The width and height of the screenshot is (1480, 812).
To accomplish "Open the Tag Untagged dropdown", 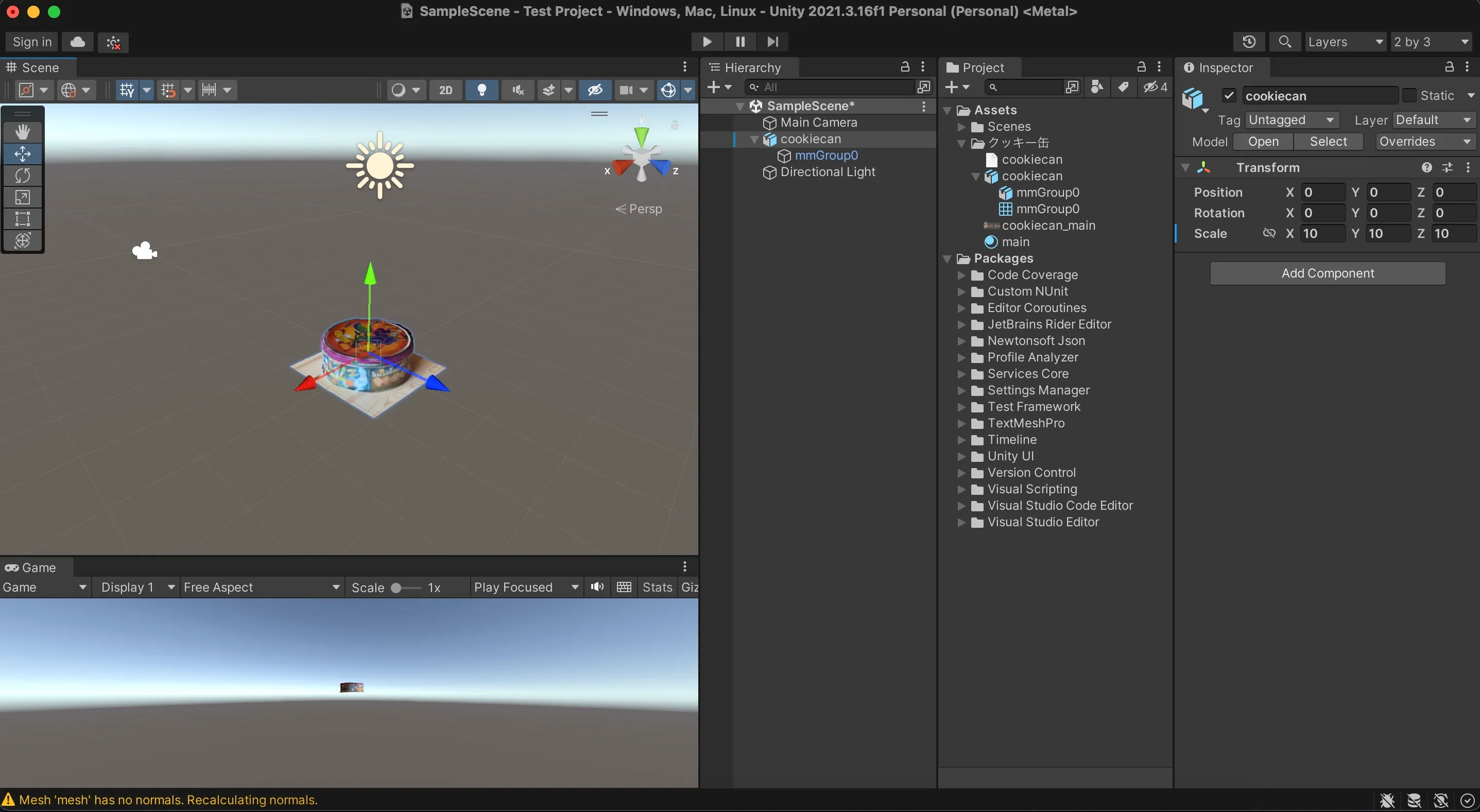I will [x=1291, y=120].
